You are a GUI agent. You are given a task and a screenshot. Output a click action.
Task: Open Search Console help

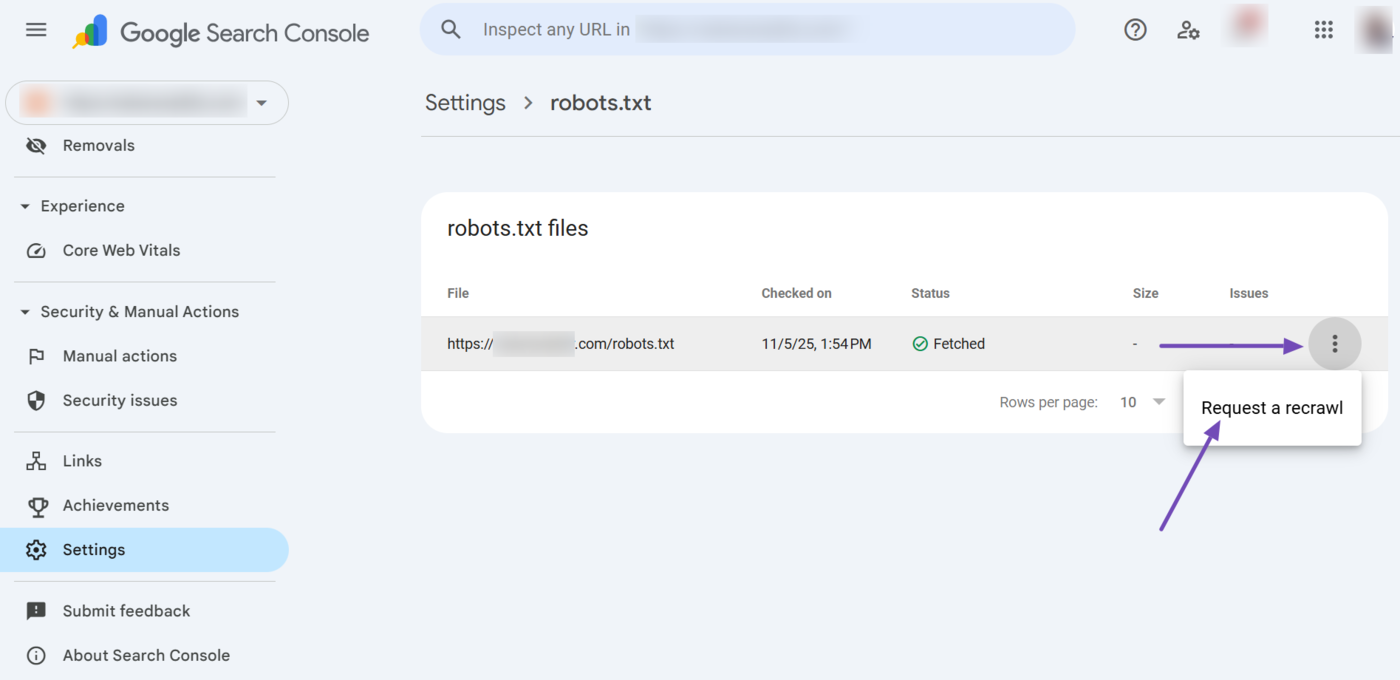(1135, 30)
